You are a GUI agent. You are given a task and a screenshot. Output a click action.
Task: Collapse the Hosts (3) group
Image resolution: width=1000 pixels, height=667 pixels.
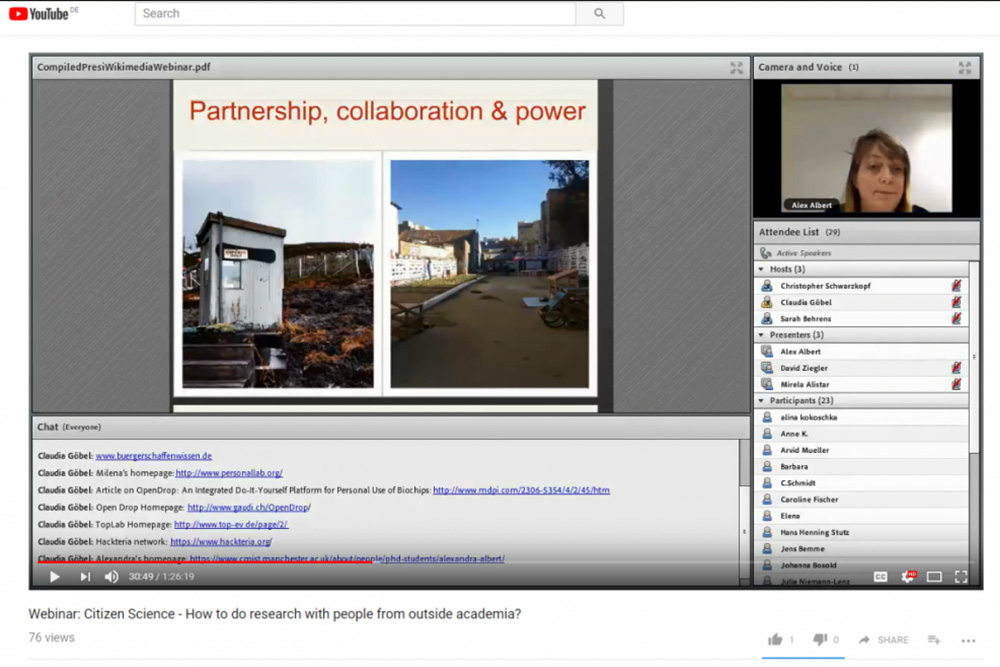coord(761,269)
